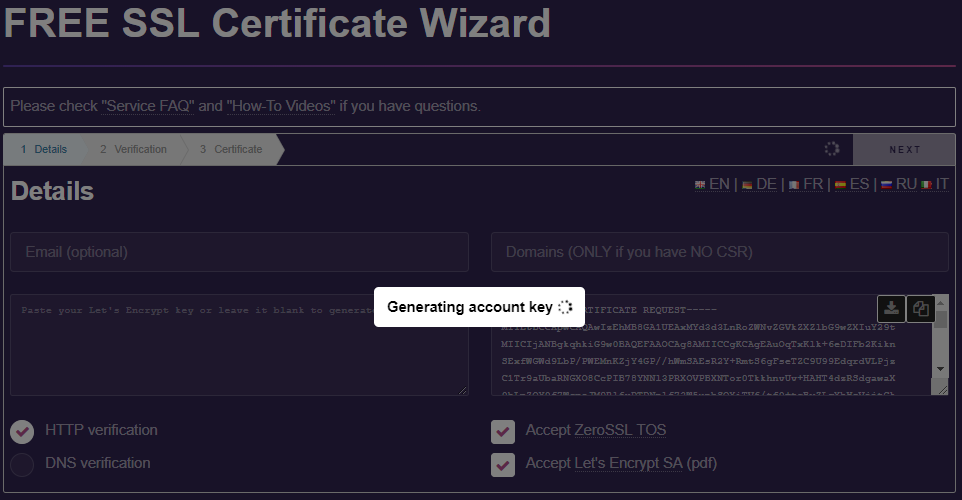The width and height of the screenshot is (962, 500).
Task: Switch language to FR French
Action: [x=806, y=184]
